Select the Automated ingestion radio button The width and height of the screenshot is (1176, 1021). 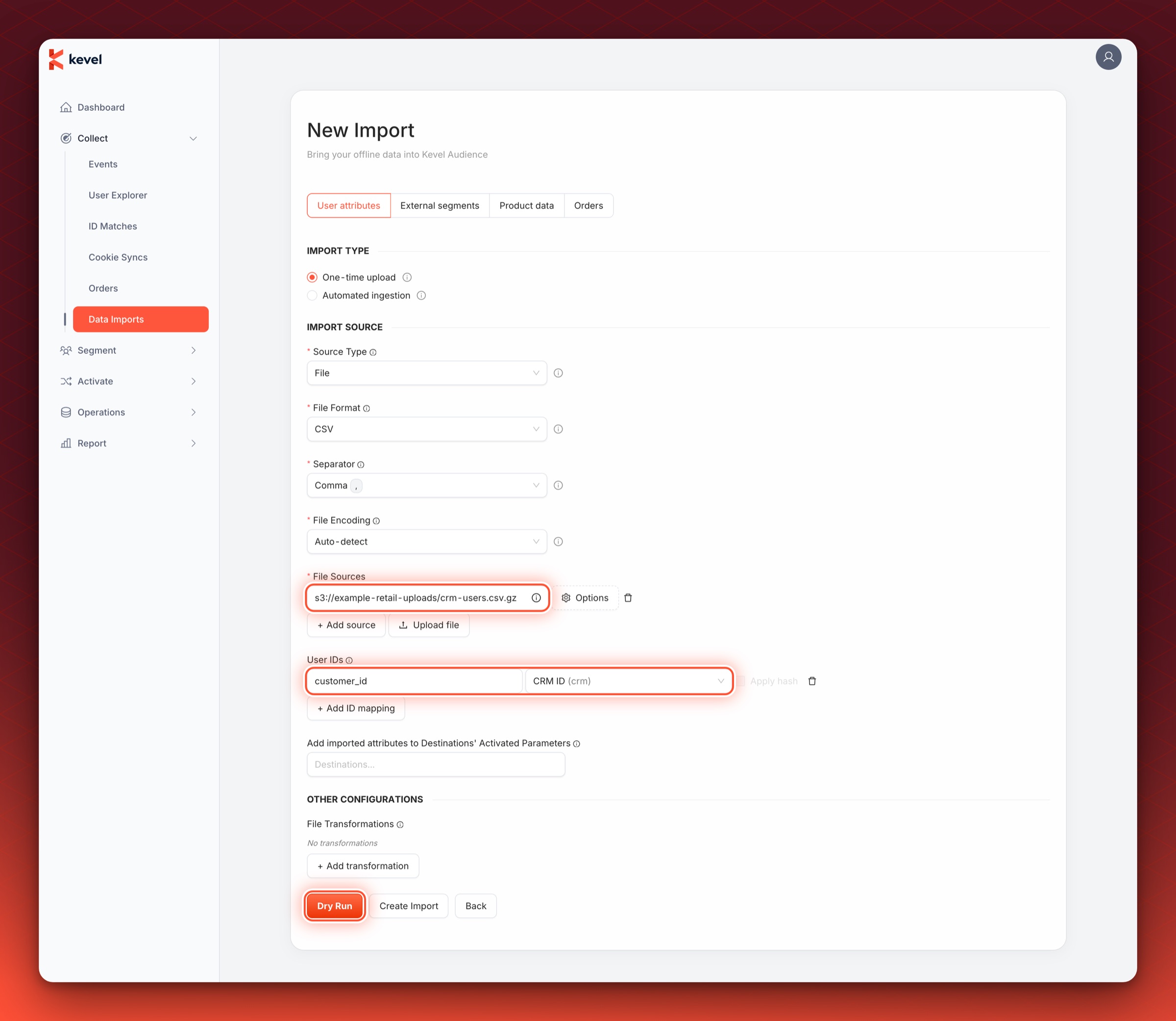coord(312,295)
